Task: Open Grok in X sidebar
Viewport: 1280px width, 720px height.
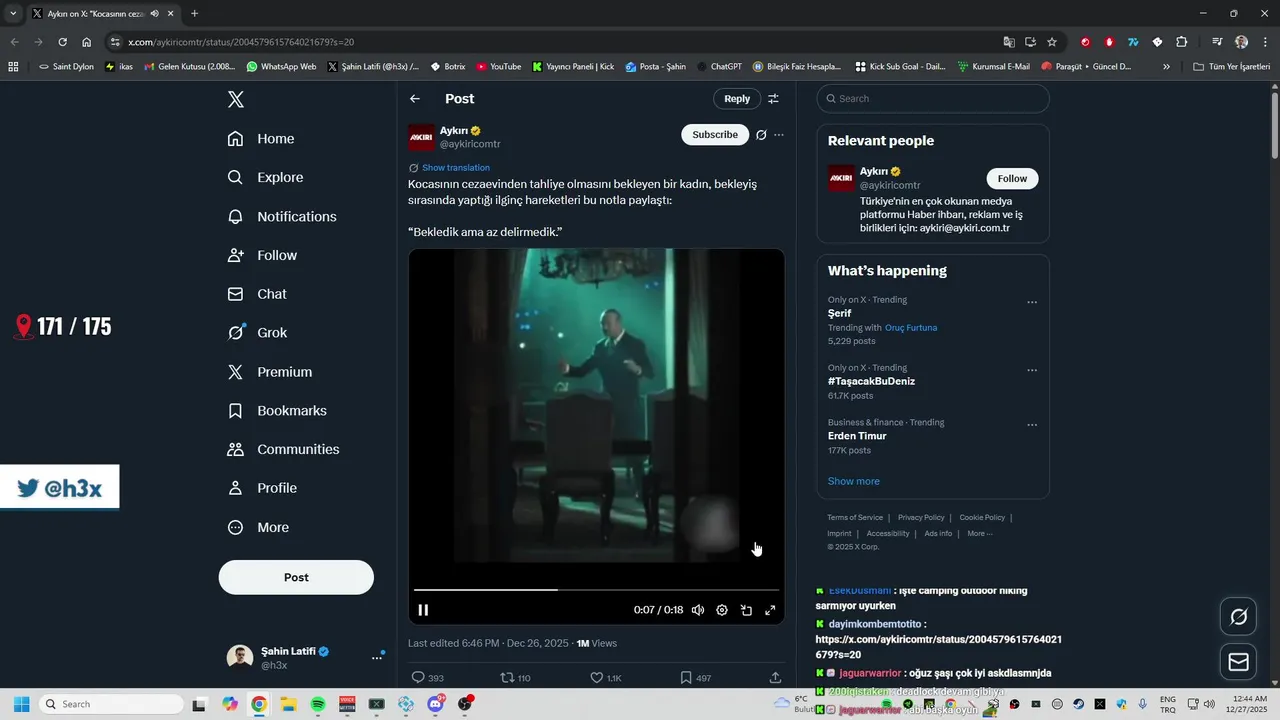Action: (257, 333)
